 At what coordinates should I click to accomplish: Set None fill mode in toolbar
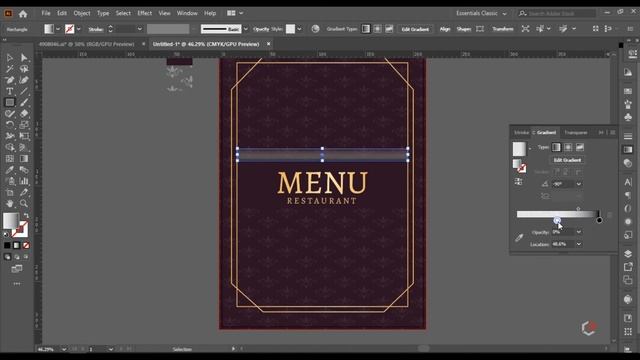(26, 245)
